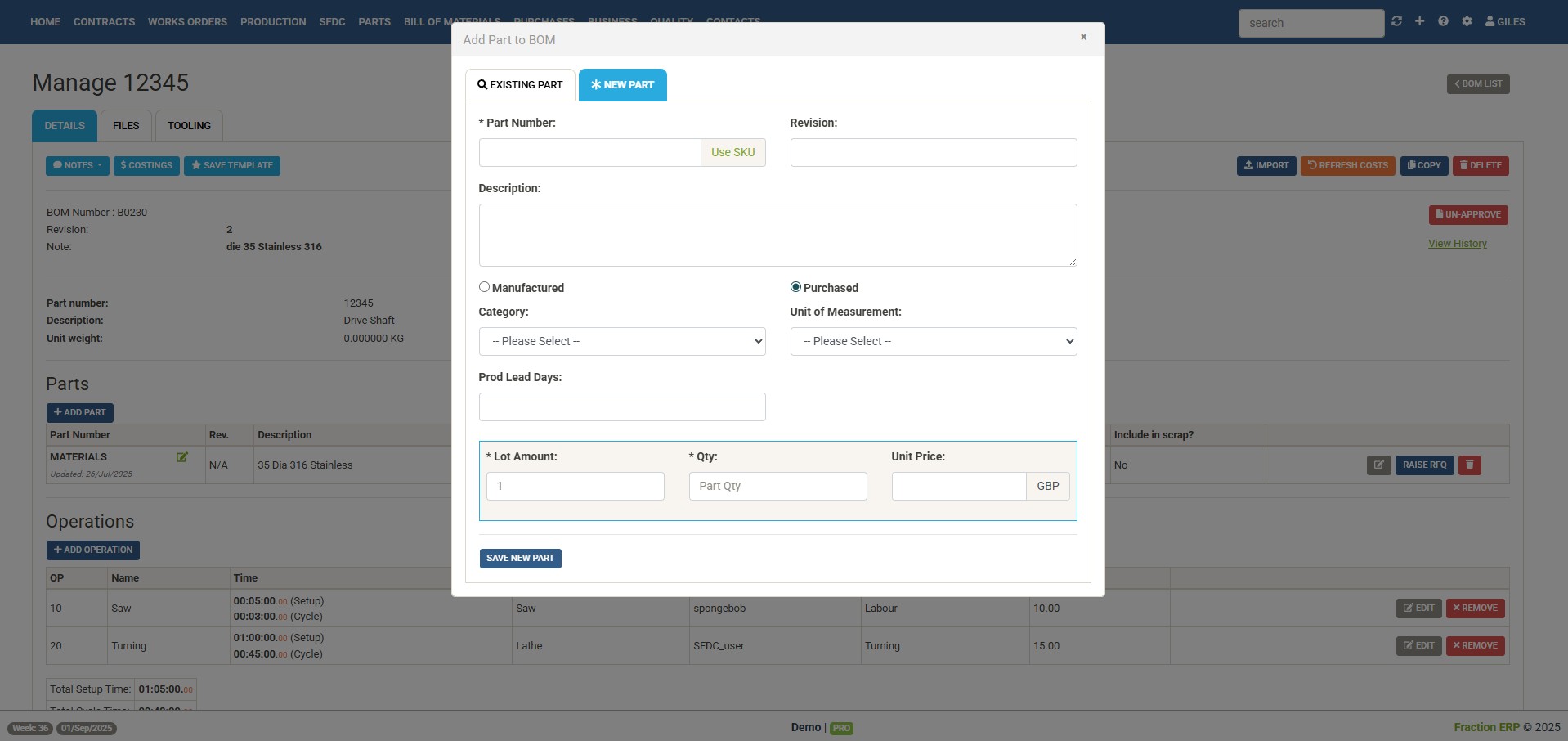Open the Unit of Measurement dropdown
The image size is (1568, 741).
[x=933, y=341]
